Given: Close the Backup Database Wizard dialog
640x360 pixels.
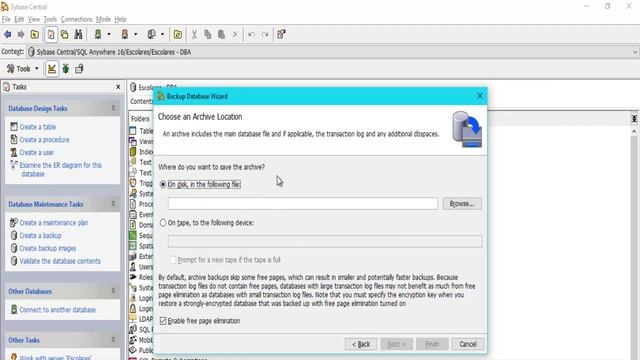Looking at the screenshot, I should tap(480, 96).
